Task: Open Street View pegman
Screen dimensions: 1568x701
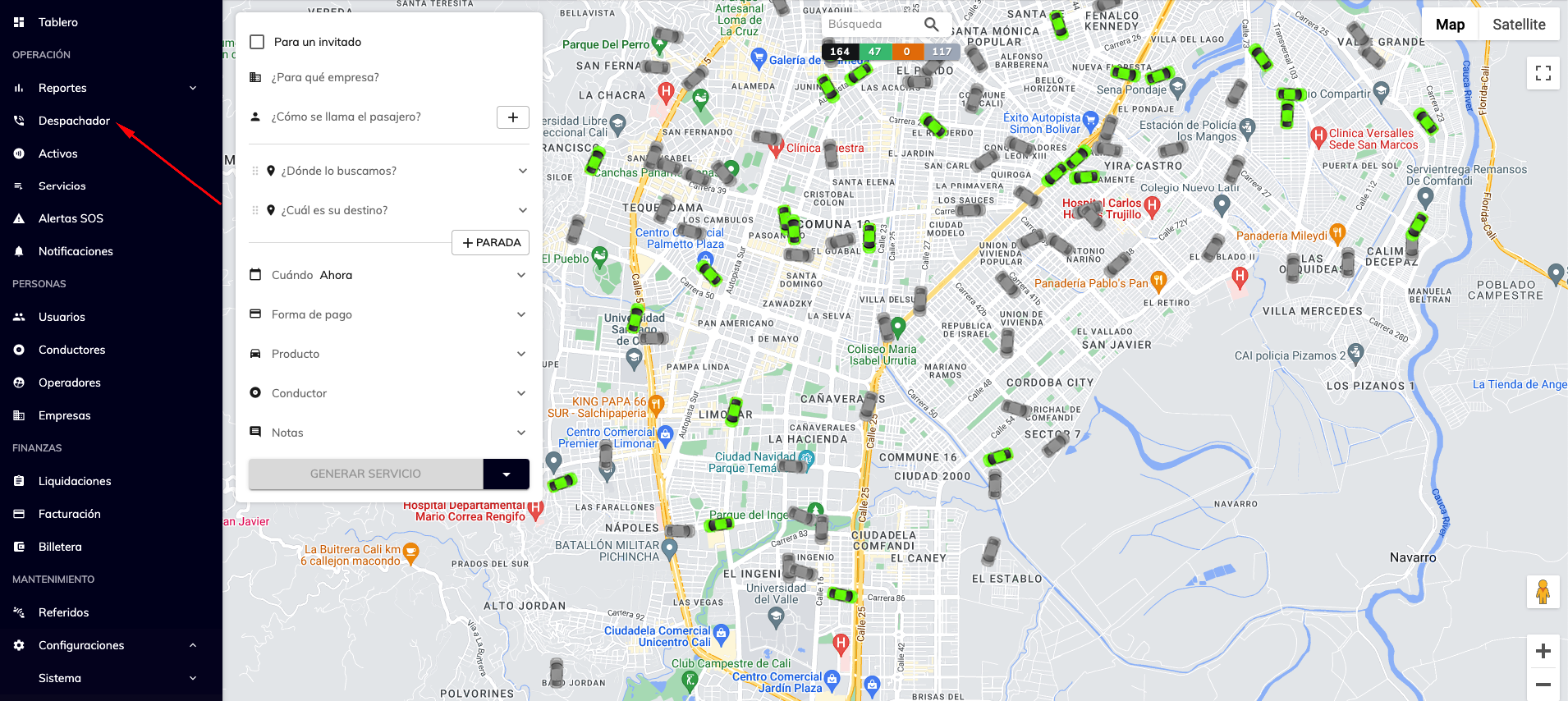Action: click(x=1543, y=592)
